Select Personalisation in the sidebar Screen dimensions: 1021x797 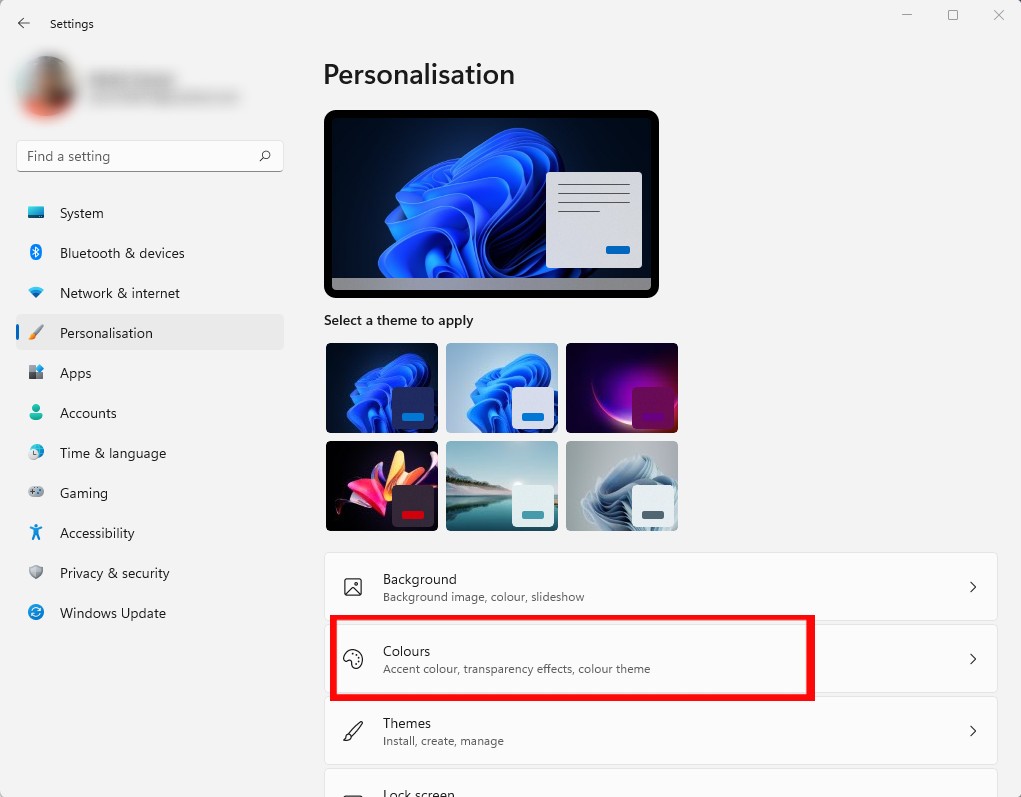pyautogui.click(x=150, y=333)
